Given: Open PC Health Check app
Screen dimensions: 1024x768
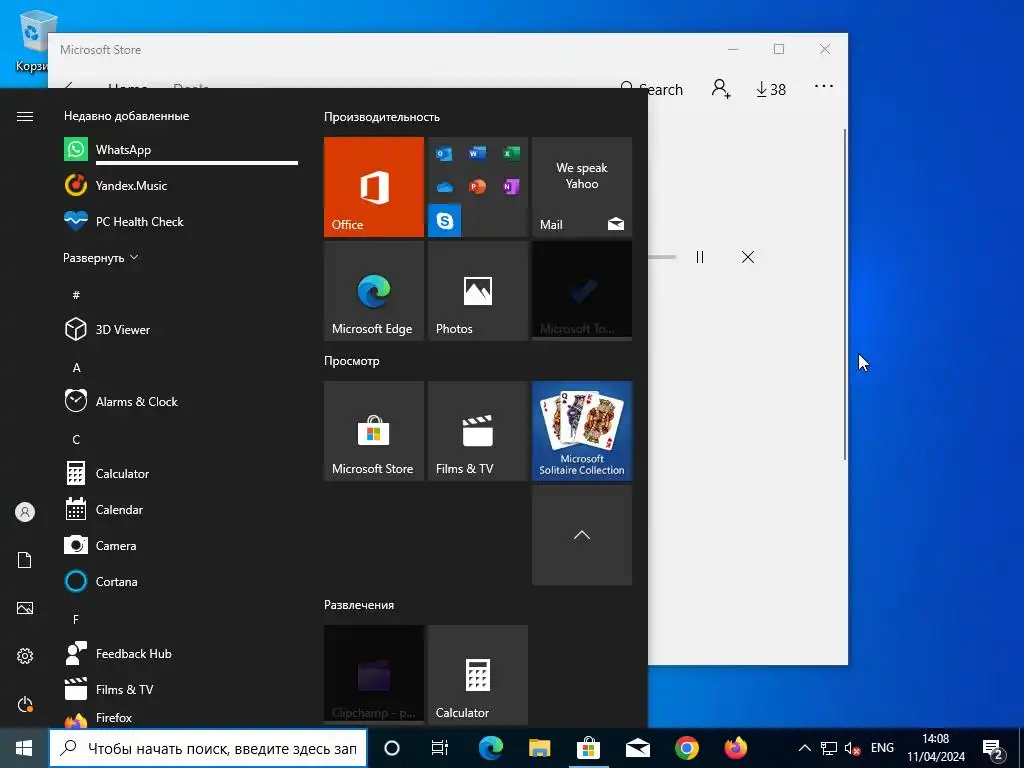Looking at the screenshot, I should [x=181, y=221].
